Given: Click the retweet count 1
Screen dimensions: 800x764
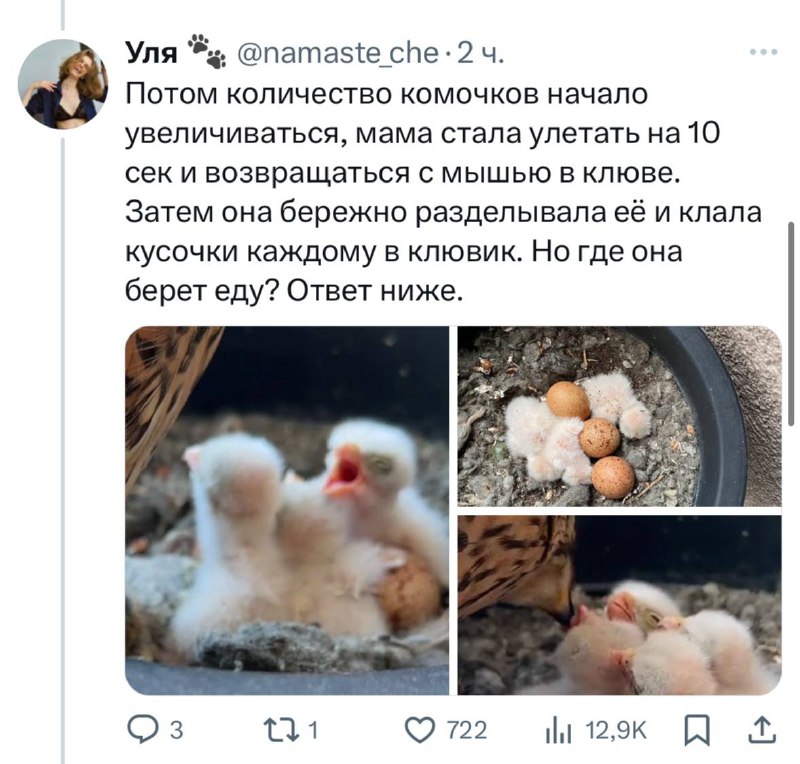Looking at the screenshot, I should coord(313,730).
